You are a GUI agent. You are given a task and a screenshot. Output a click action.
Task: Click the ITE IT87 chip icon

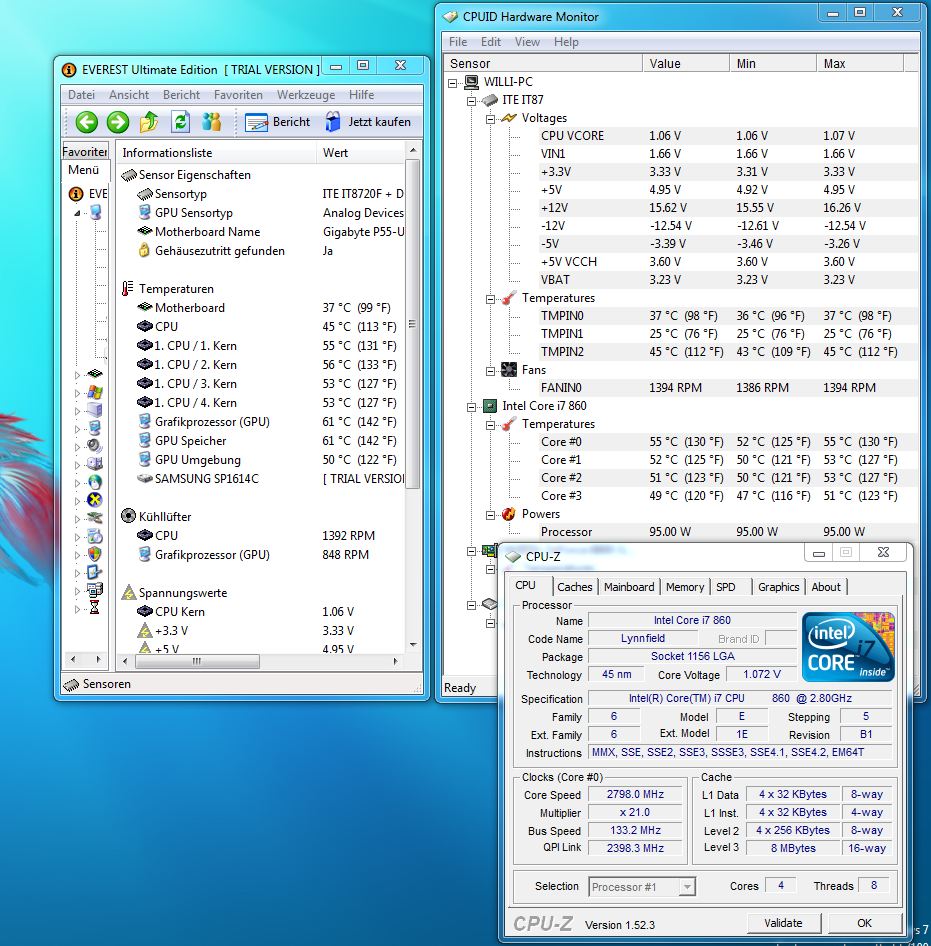[x=490, y=100]
